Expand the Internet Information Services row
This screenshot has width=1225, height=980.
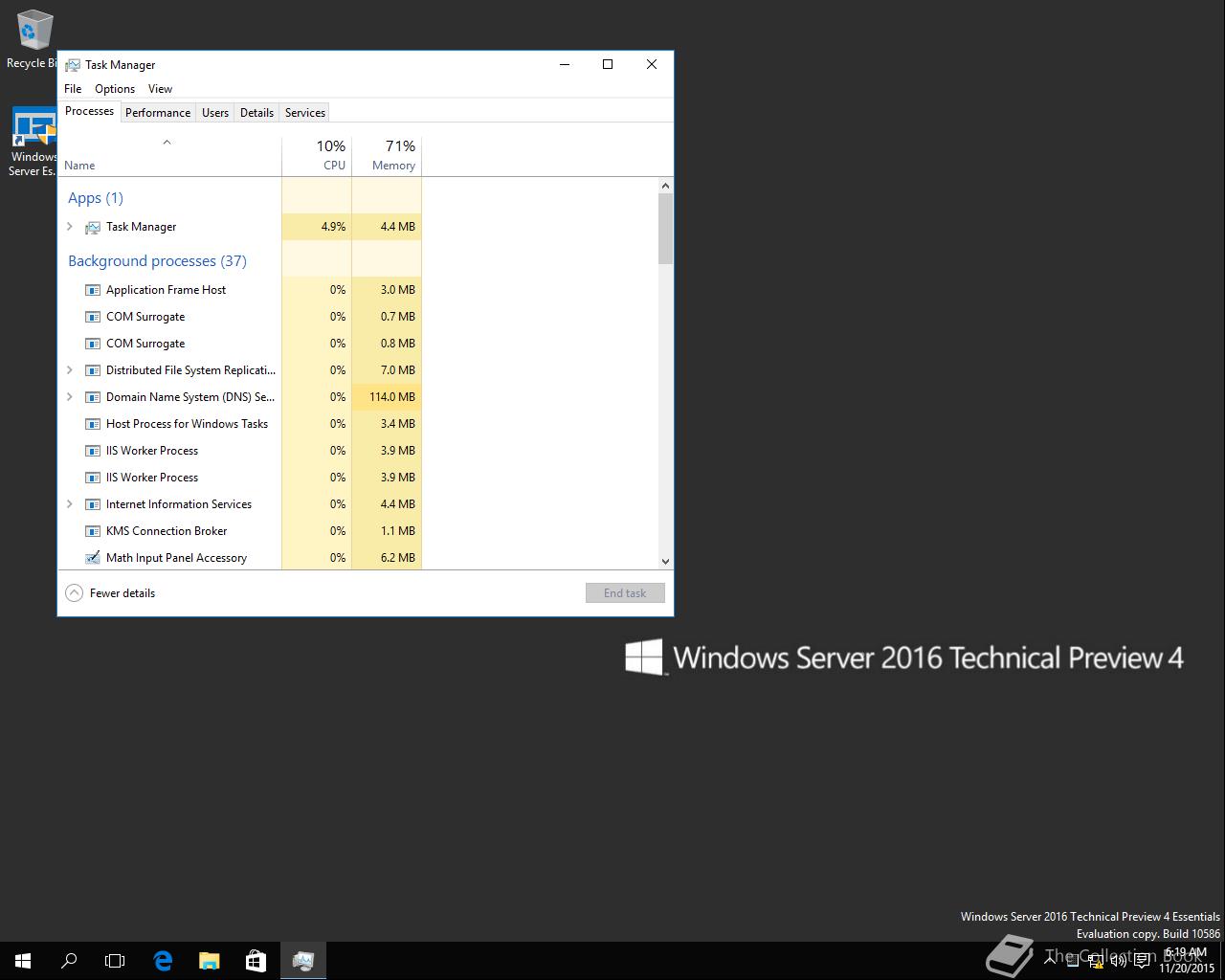(70, 504)
